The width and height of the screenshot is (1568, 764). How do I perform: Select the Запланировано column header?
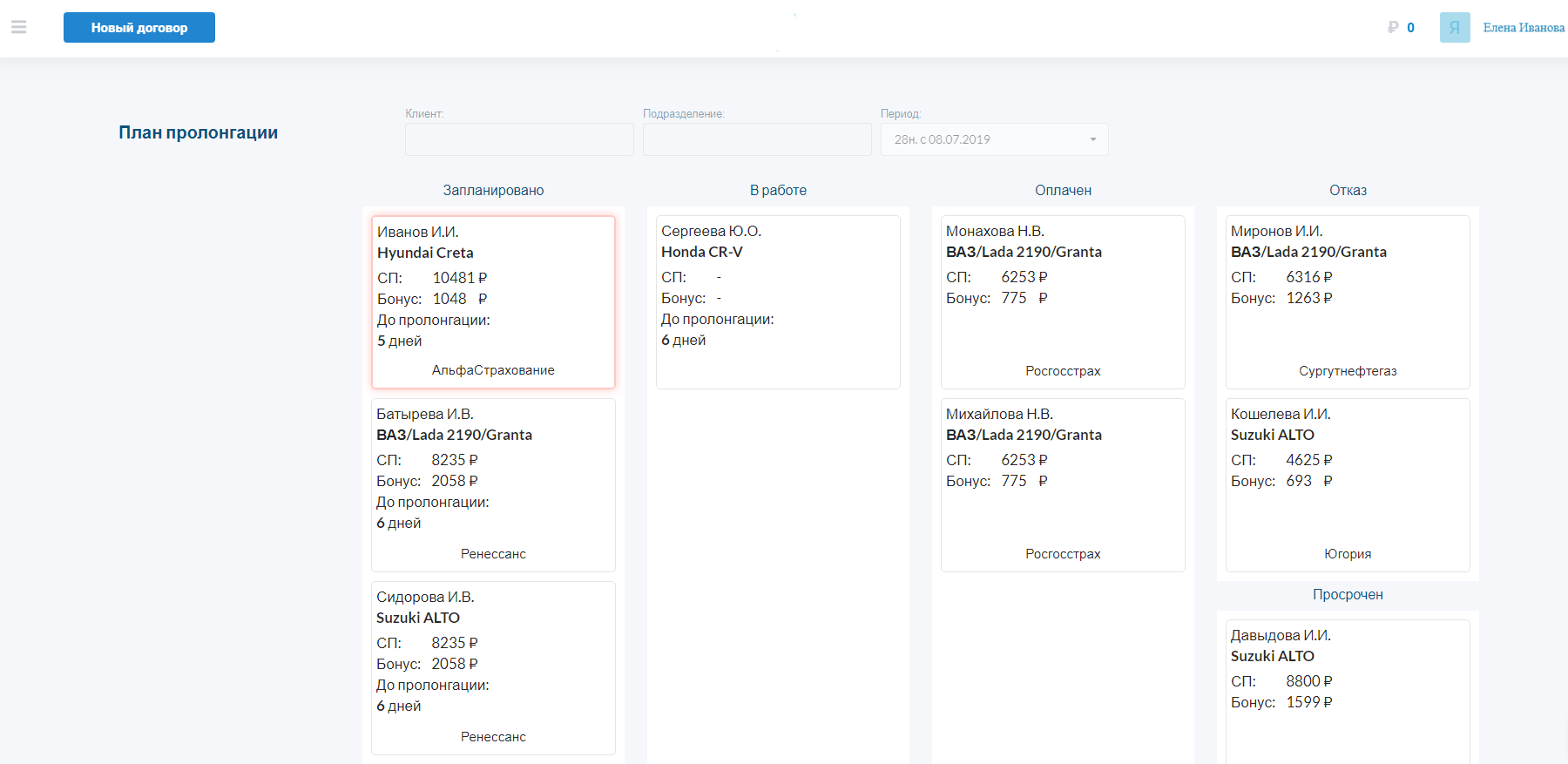pos(493,190)
